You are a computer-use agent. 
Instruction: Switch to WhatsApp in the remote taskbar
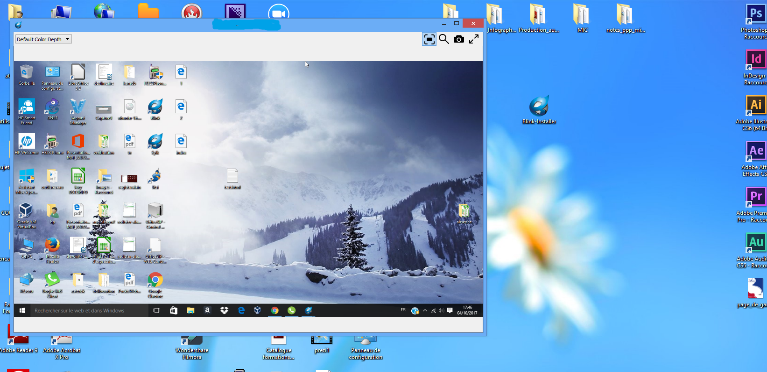(x=292, y=310)
